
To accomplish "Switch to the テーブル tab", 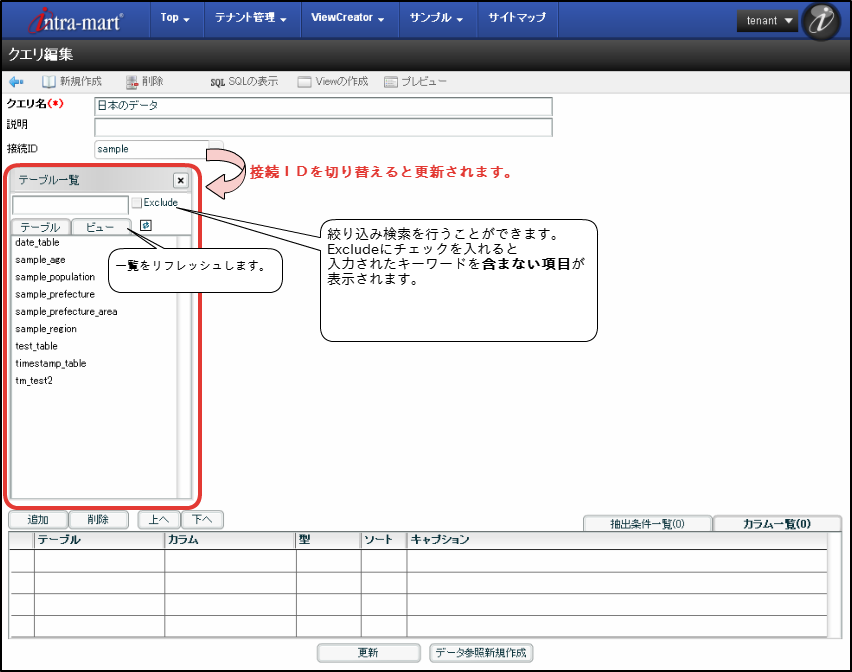I will 41,227.
